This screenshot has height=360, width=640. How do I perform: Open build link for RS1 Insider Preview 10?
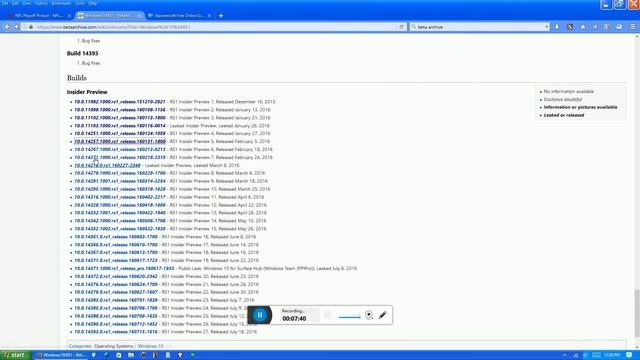coord(120,189)
